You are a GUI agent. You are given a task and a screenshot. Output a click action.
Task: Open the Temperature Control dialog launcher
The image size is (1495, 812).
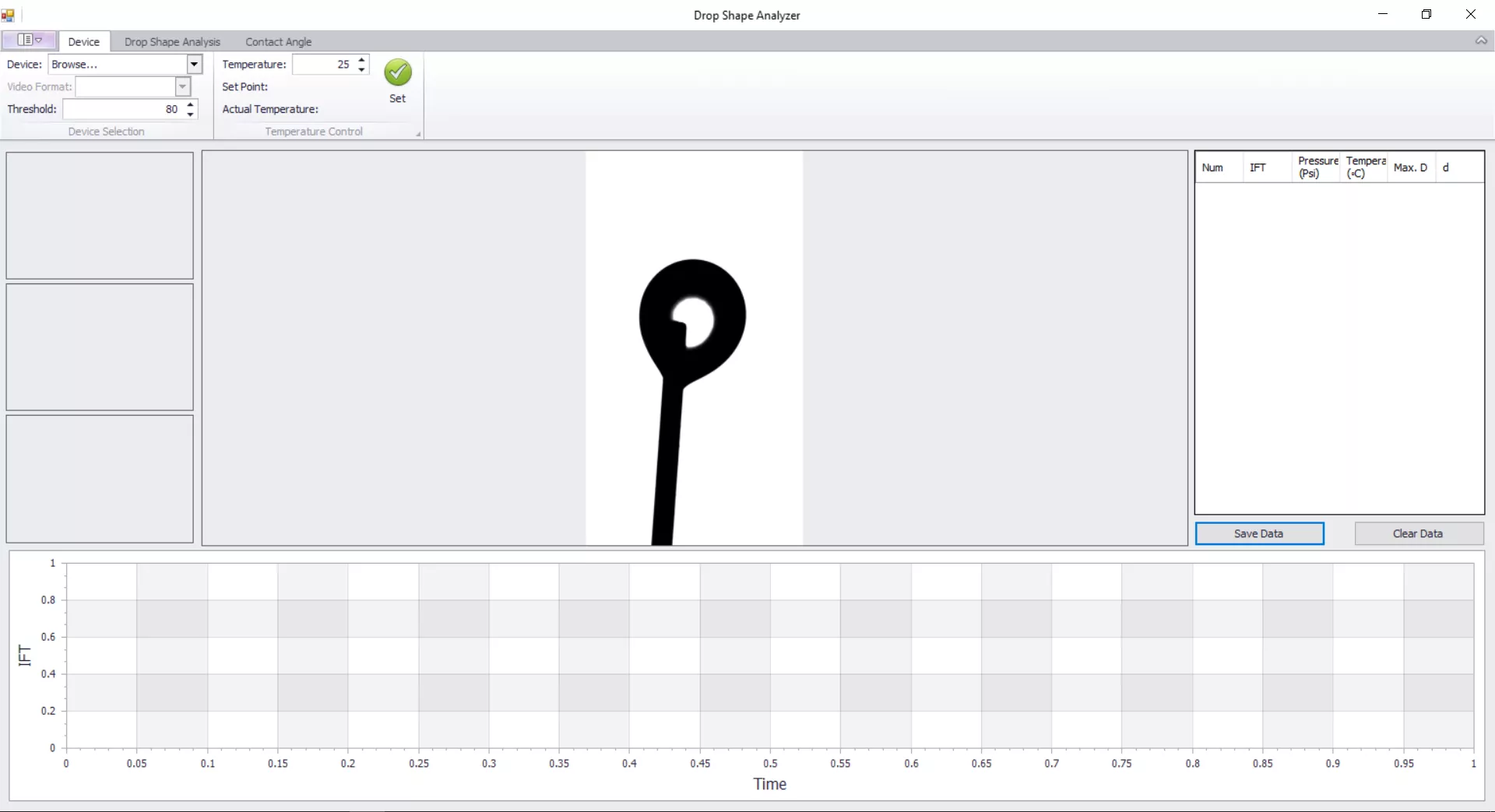click(418, 135)
